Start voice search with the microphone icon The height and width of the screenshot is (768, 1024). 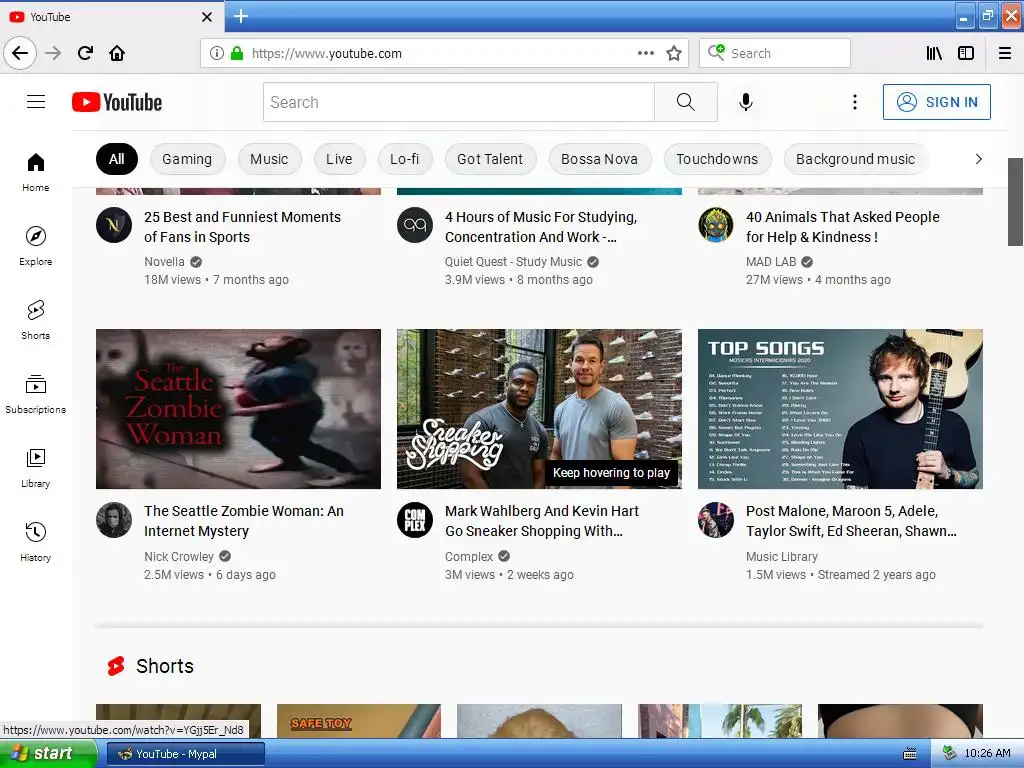click(746, 102)
